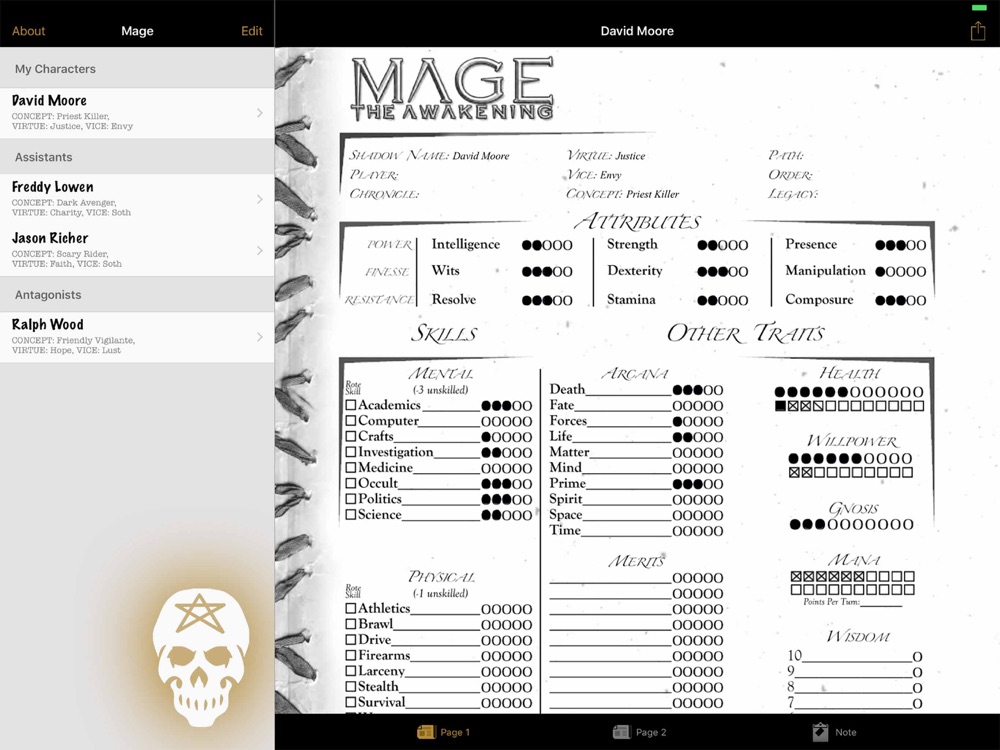
Task: Select the David Moore character row
Action: (137, 113)
